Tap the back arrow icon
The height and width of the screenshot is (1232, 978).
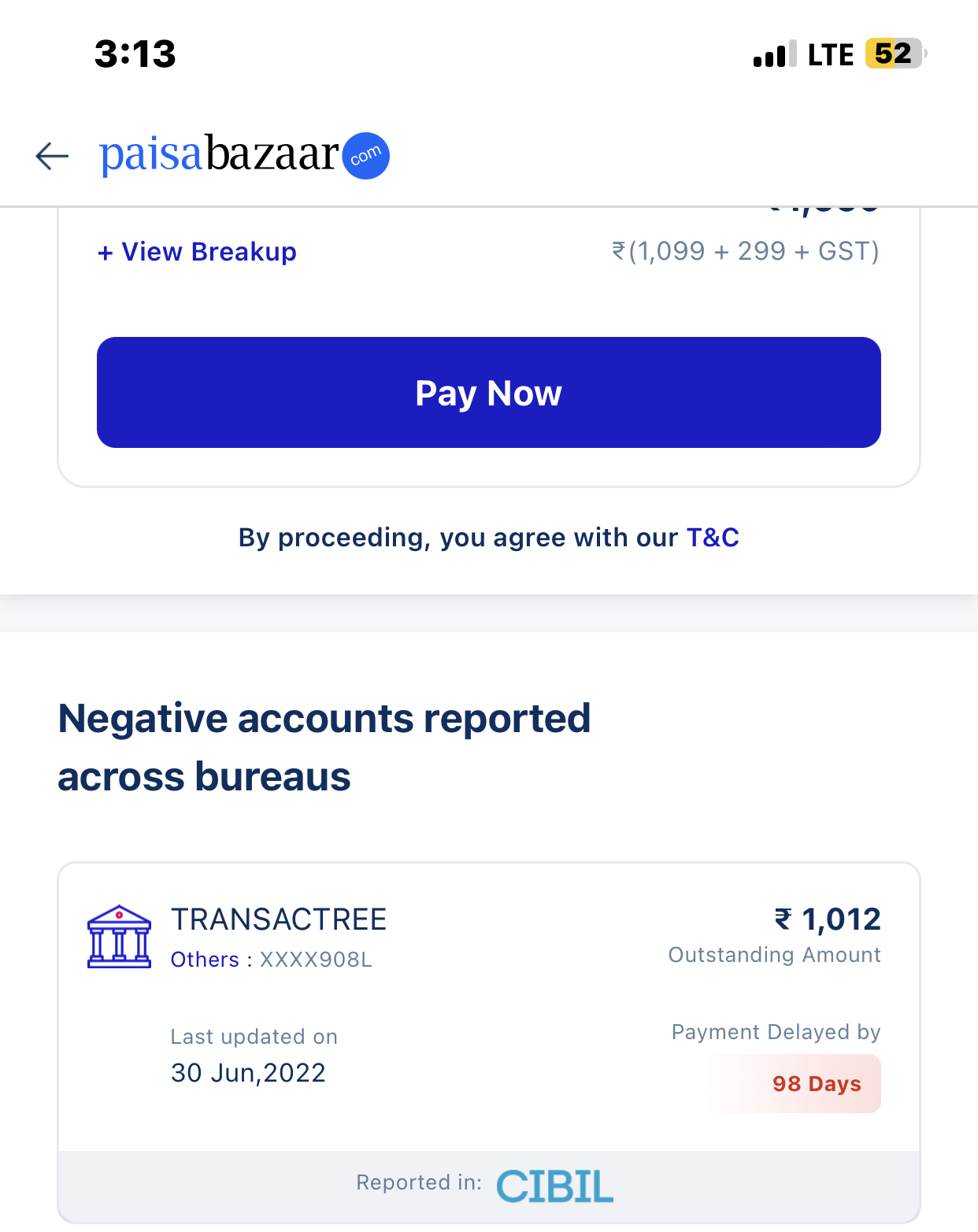pos(52,156)
